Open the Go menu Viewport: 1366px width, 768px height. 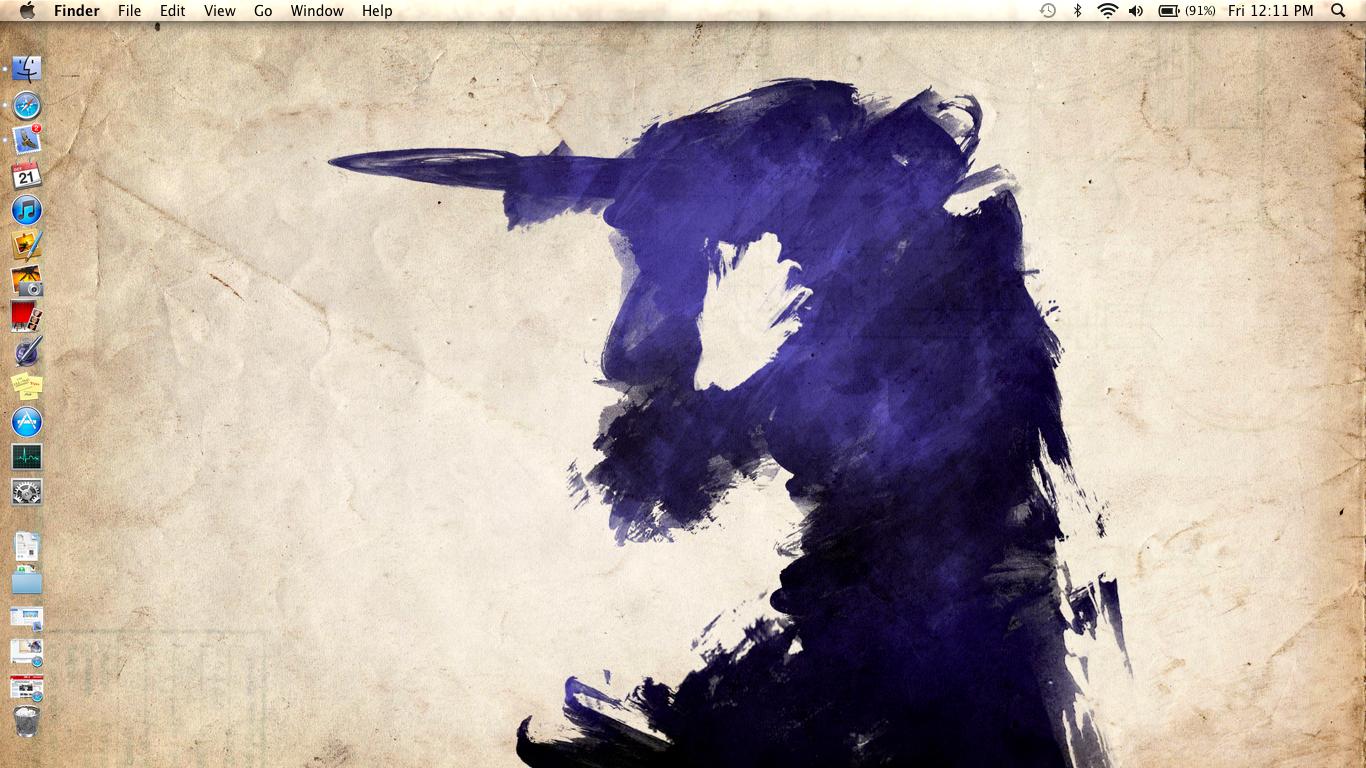point(263,11)
